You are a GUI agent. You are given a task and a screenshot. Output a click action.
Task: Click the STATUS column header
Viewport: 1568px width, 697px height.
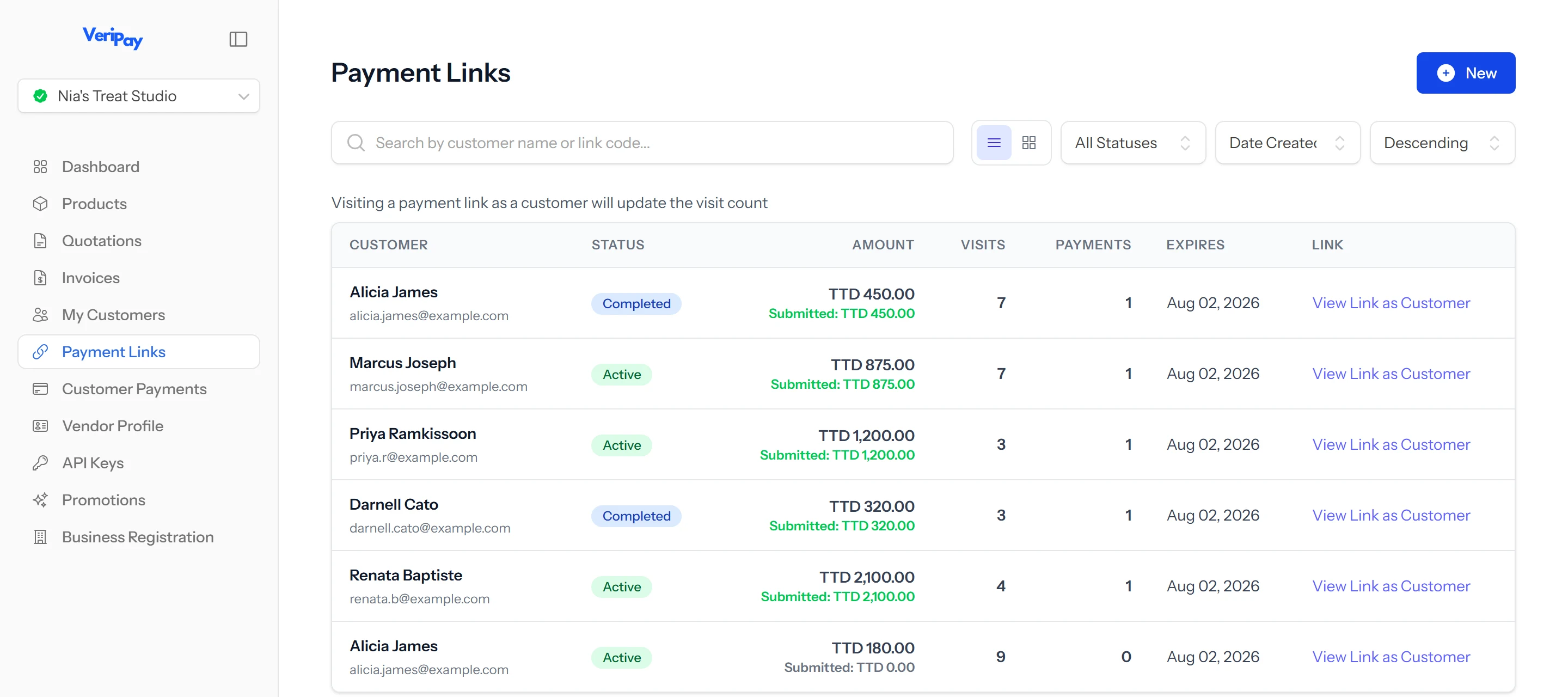click(618, 244)
